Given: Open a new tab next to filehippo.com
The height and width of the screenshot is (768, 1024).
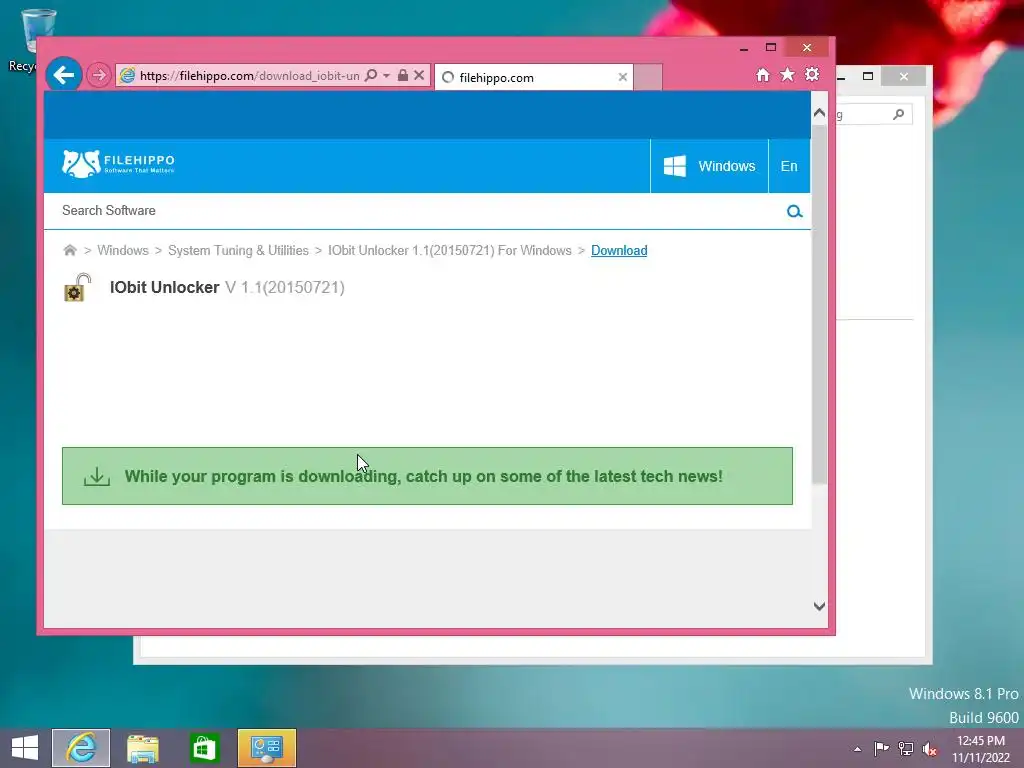Looking at the screenshot, I should (648, 77).
